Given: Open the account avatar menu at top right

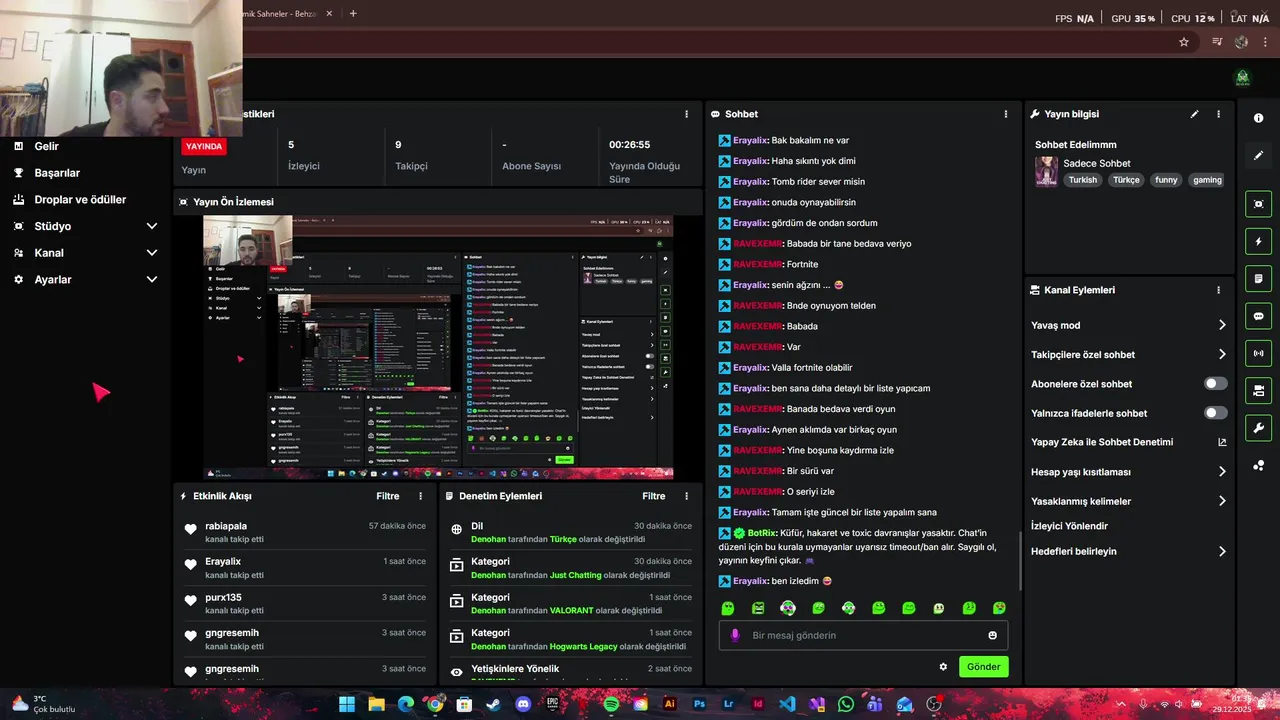Looking at the screenshot, I should click(1243, 78).
